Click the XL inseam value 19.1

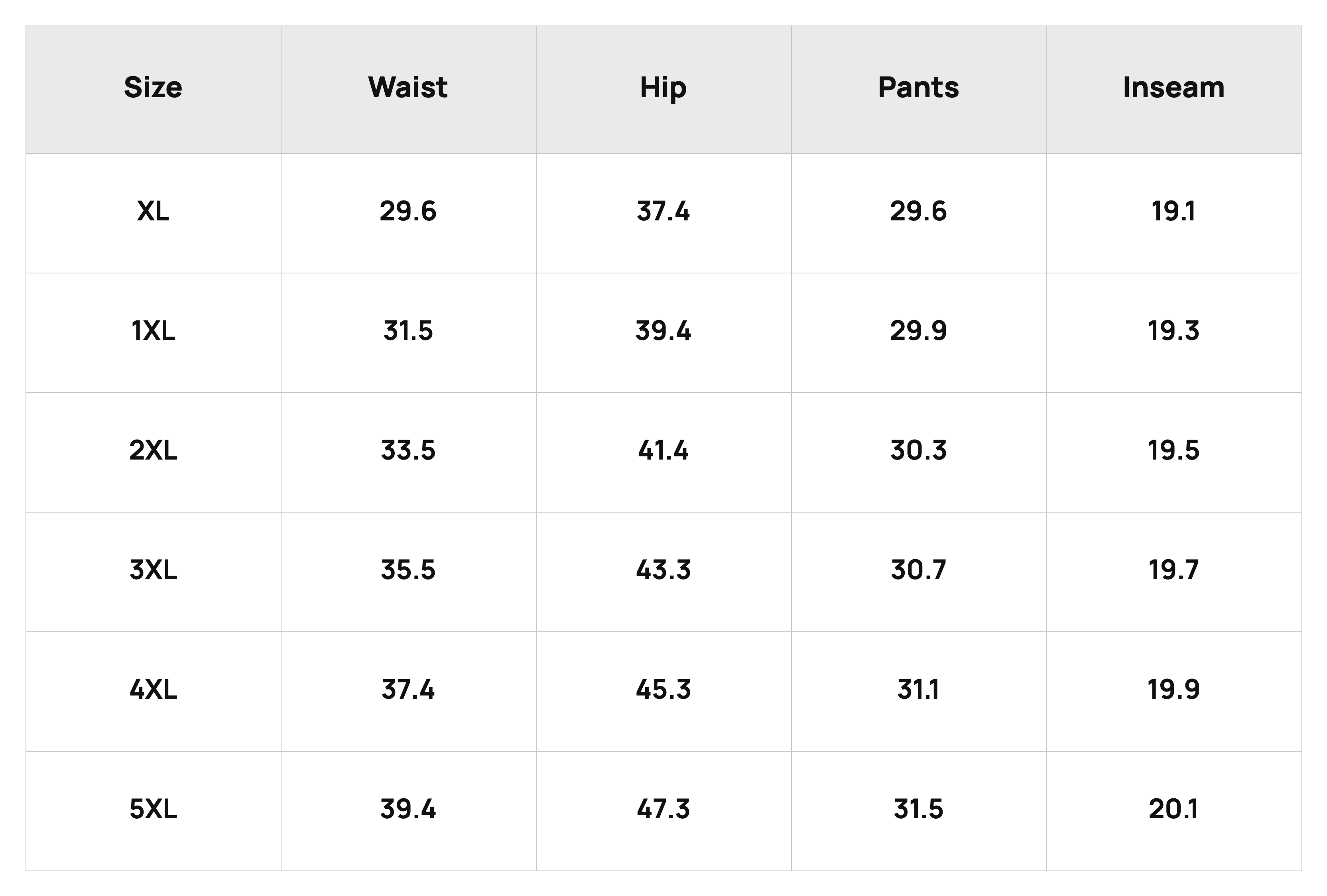pyautogui.click(x=1173, y=212)
